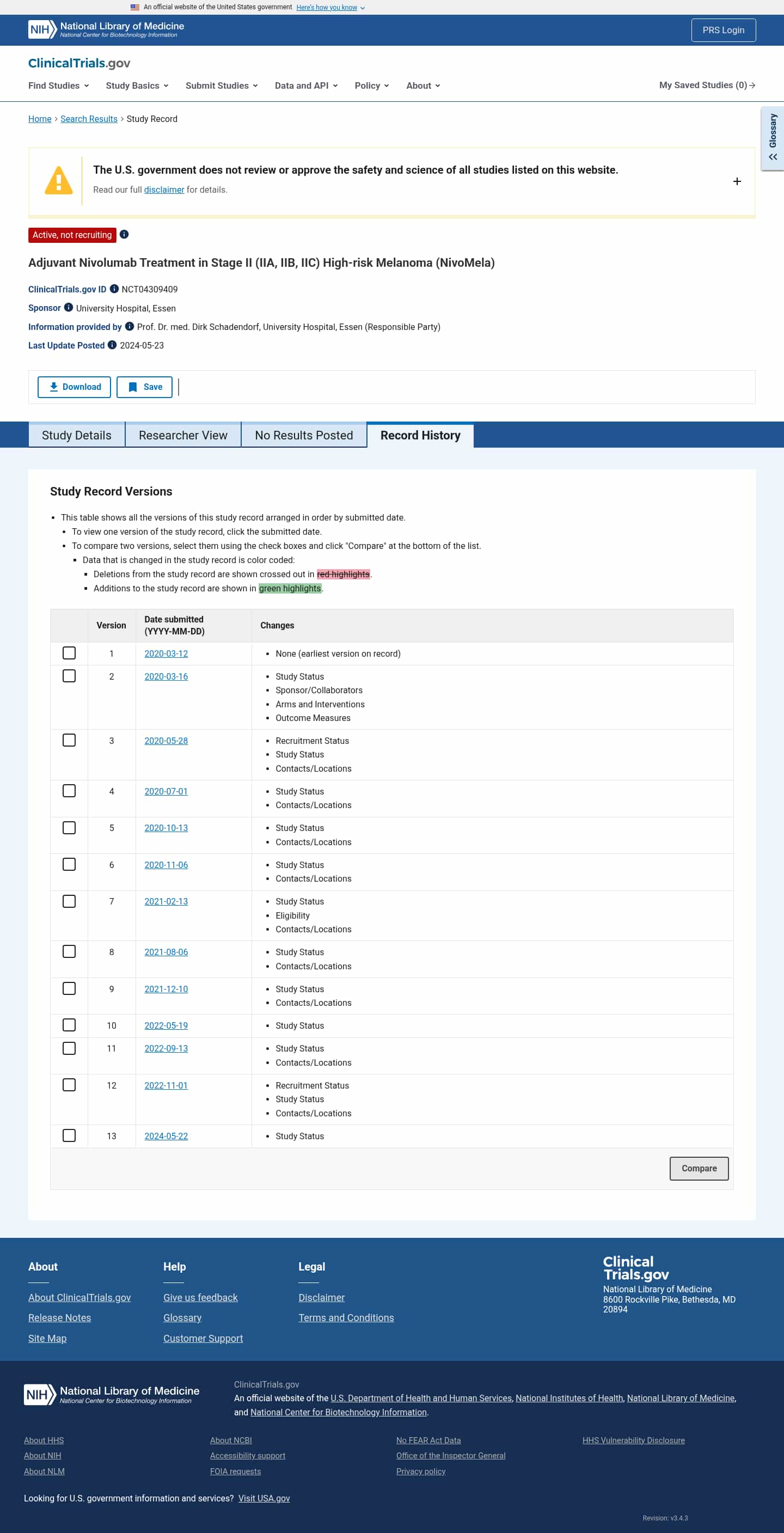Open the Glossary side panel
The height and width of the screenshot is (1533, 784).
coord(772,138)
